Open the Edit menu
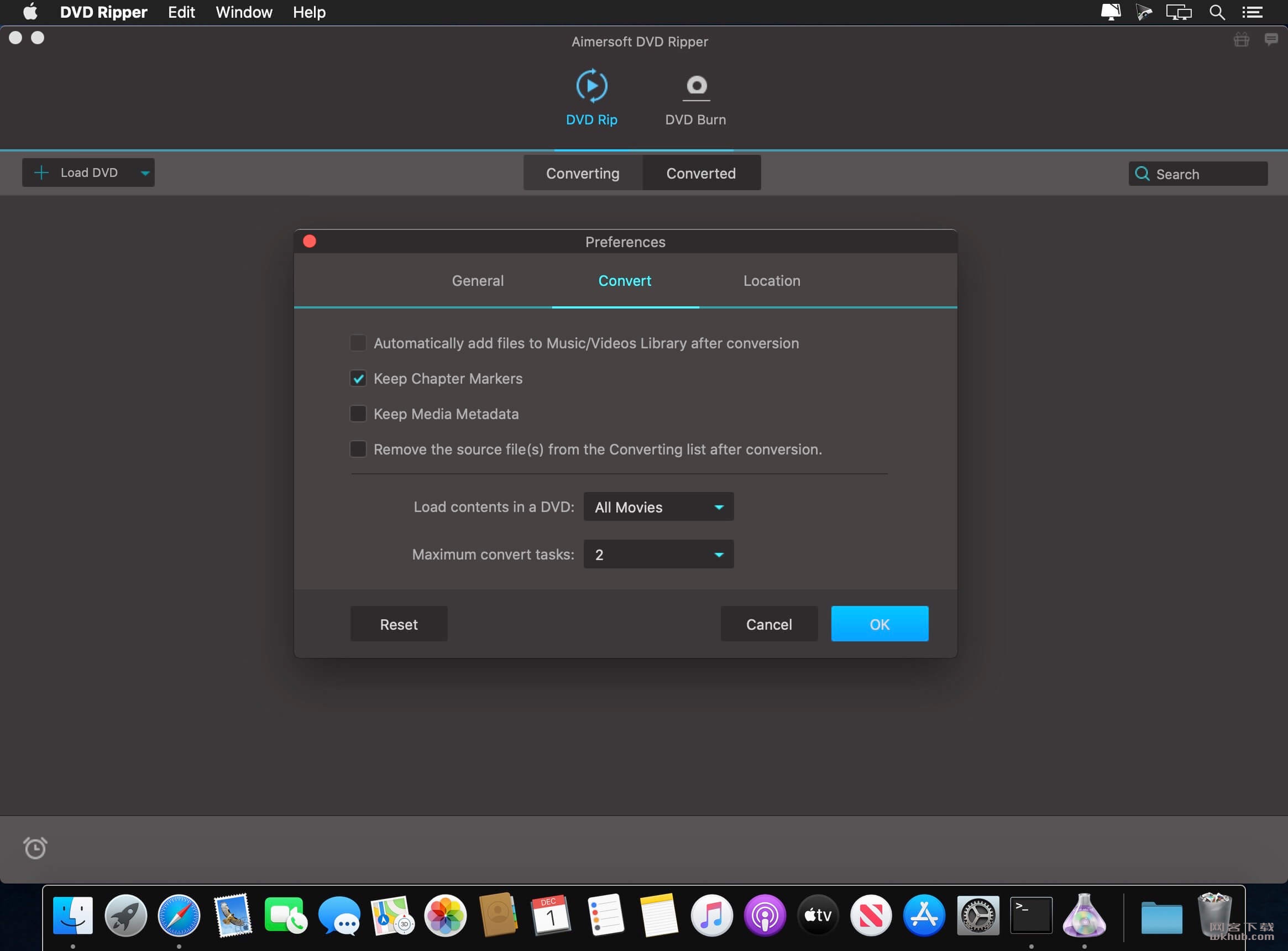Viewport: 1288px width, 951px height. [181, 12]
